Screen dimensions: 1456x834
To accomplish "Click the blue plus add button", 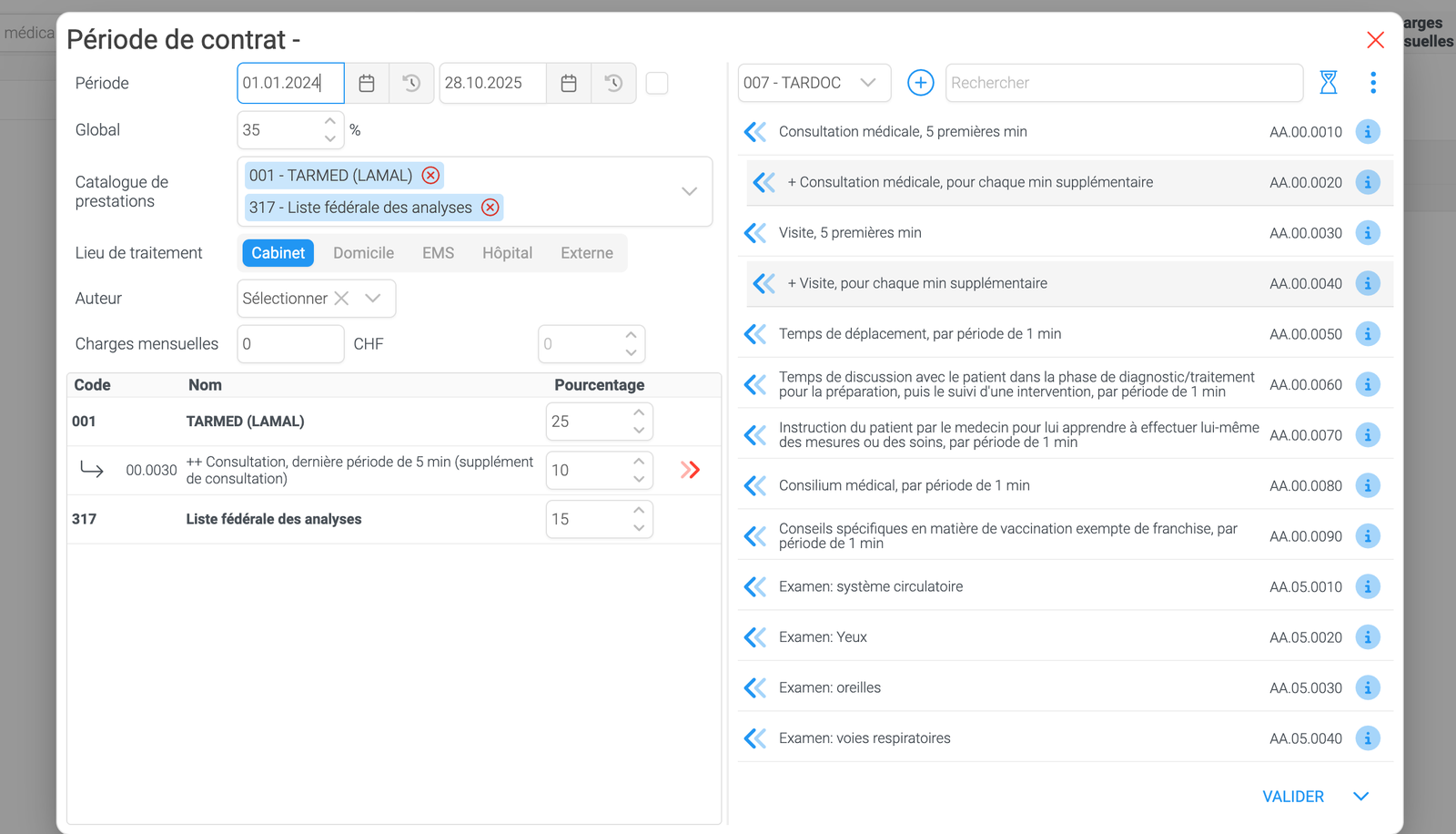I will point(921,83).
